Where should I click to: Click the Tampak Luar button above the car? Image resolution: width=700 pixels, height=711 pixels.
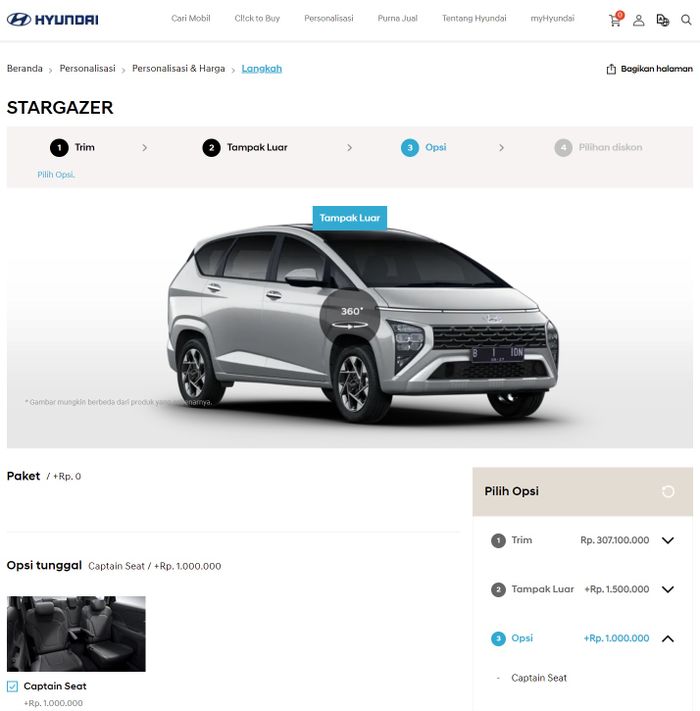tap(350, 218)
